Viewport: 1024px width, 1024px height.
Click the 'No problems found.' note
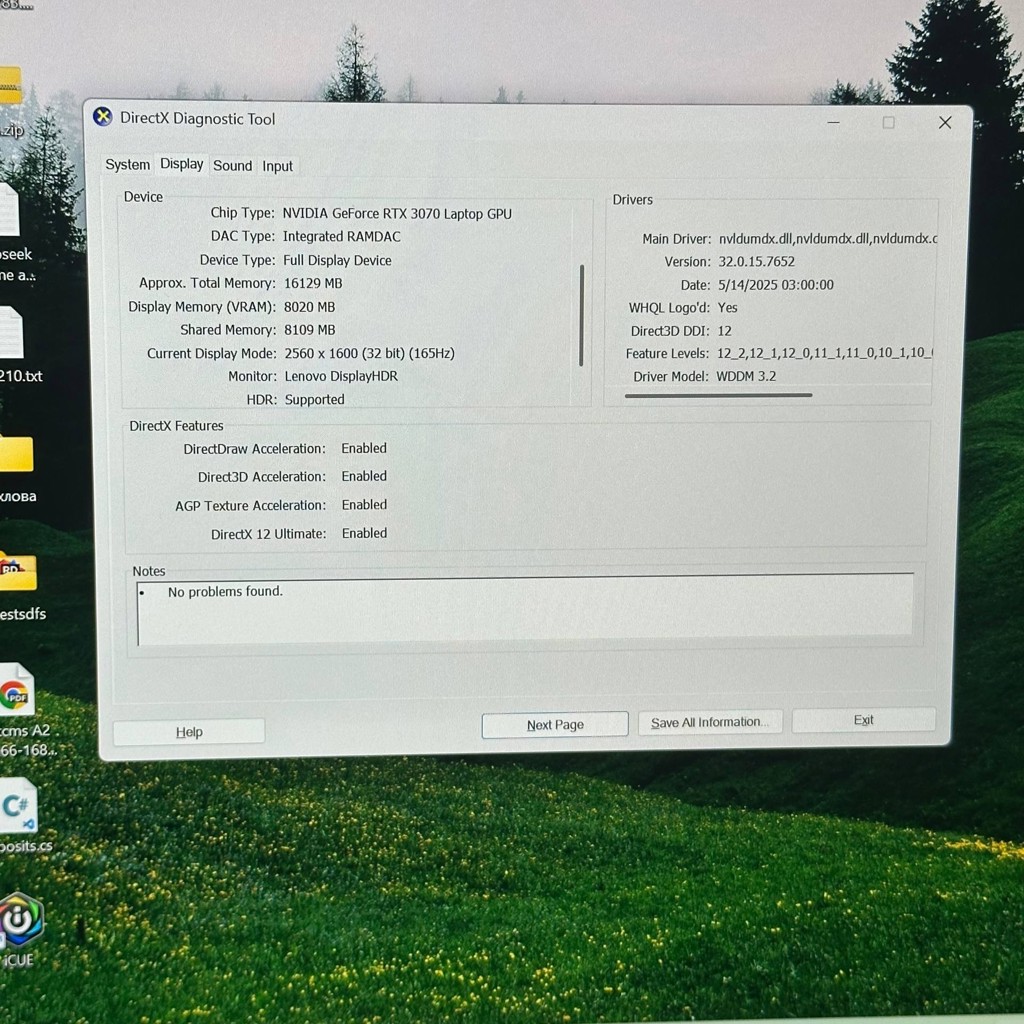tap(225, 592)
